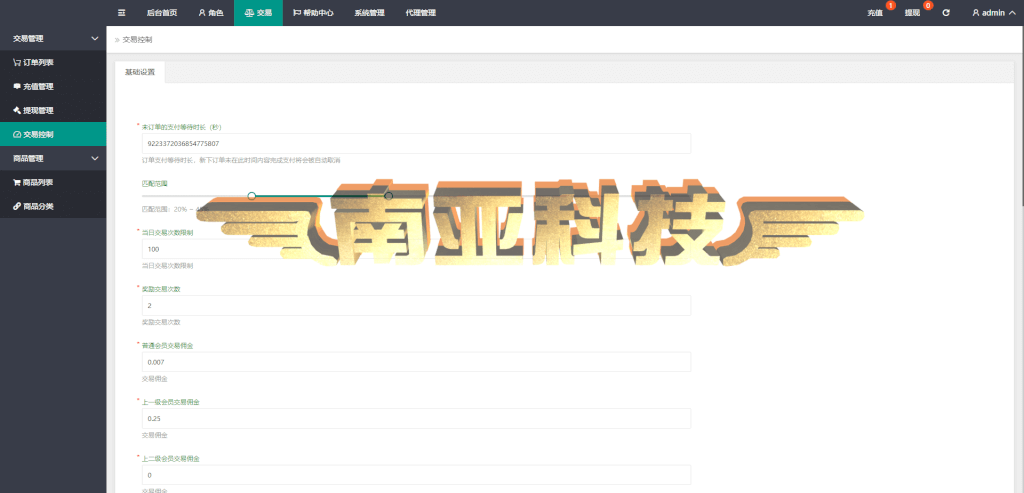This screenshot has height=493, width=1024.
Task: Click the icon beside 充值管理
Action: [x=17, y=86]
